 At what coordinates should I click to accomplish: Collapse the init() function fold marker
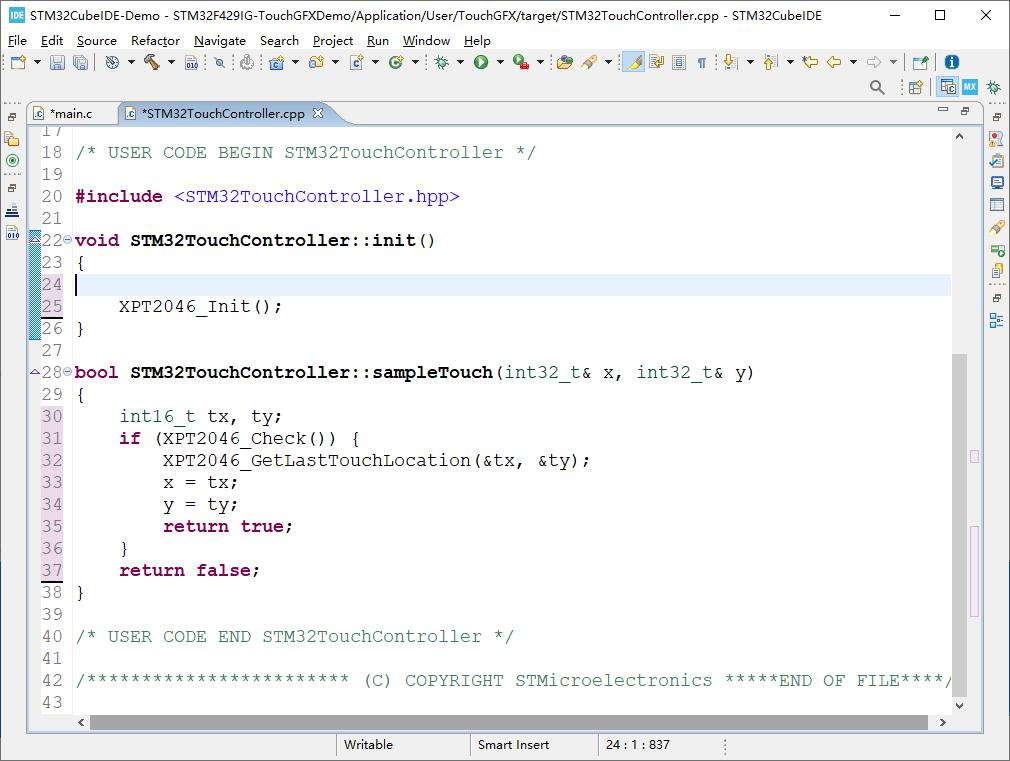tap(67, 240)
